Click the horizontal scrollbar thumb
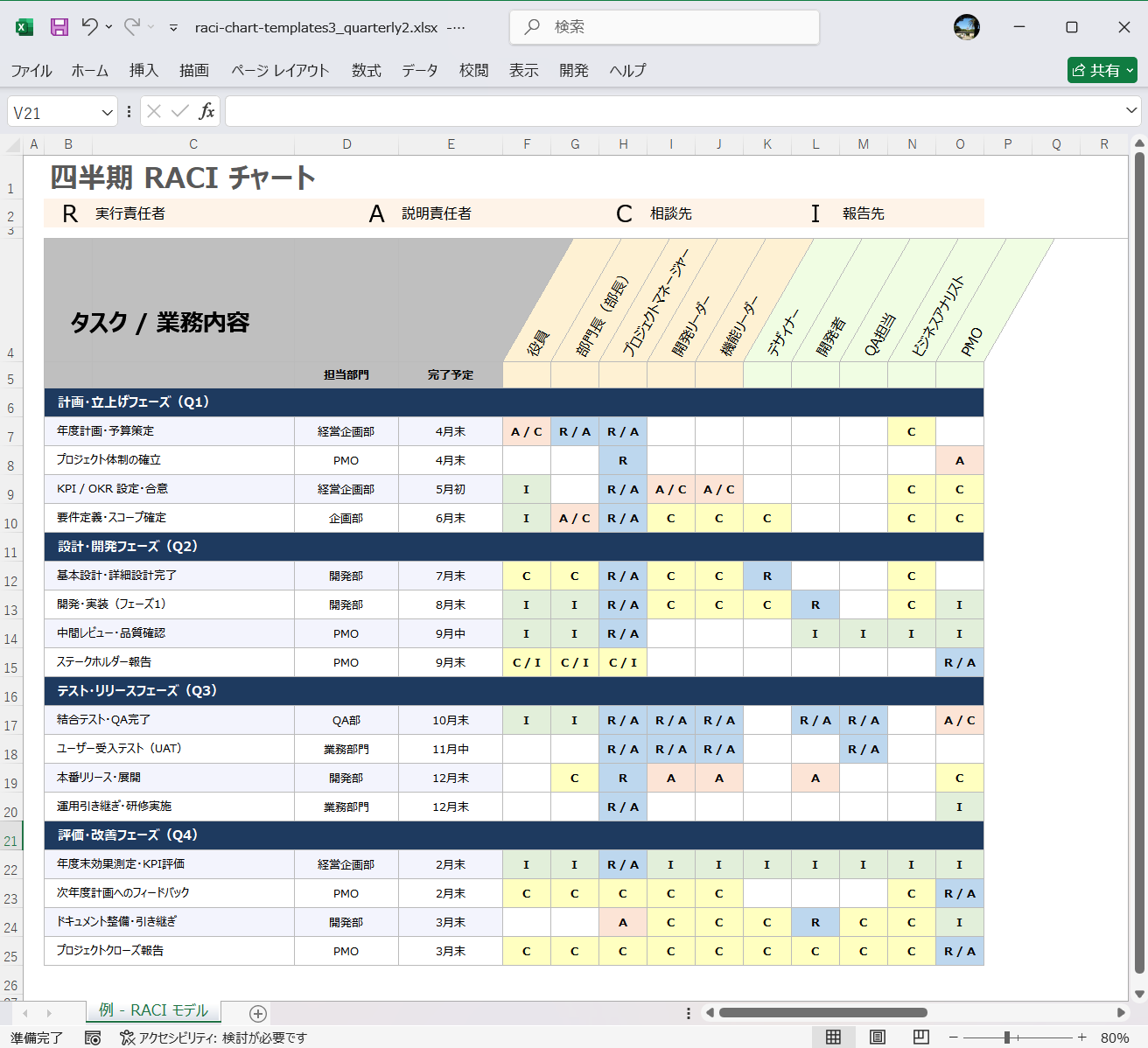 (823, 1013)
